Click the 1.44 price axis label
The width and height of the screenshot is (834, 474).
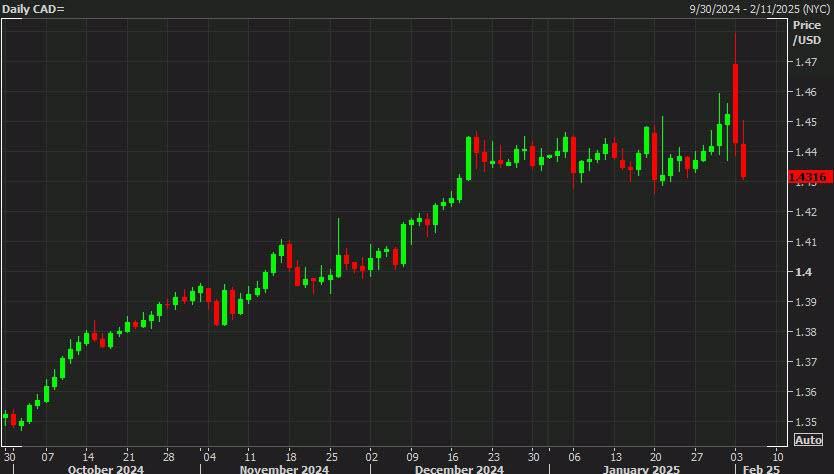806,152
